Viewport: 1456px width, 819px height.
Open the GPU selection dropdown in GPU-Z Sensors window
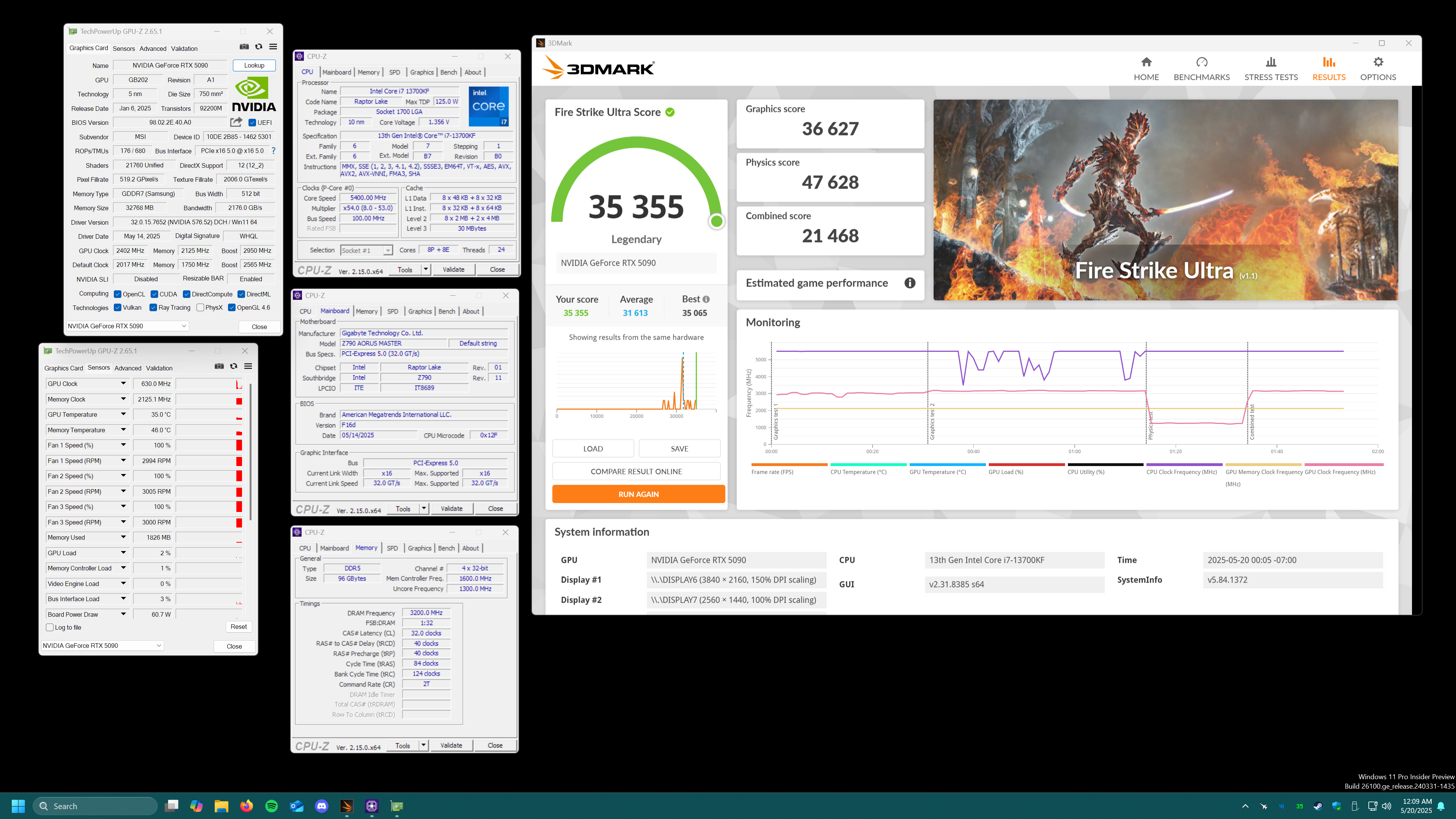coord(102,645)
